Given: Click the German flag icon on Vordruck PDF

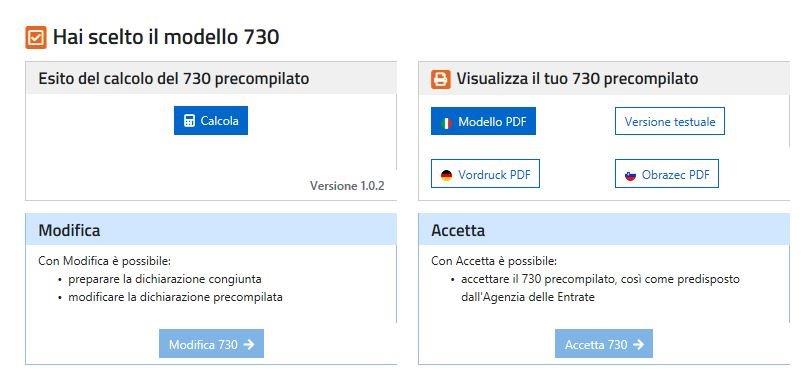Looking at the screenshot, I should point(446,175).
